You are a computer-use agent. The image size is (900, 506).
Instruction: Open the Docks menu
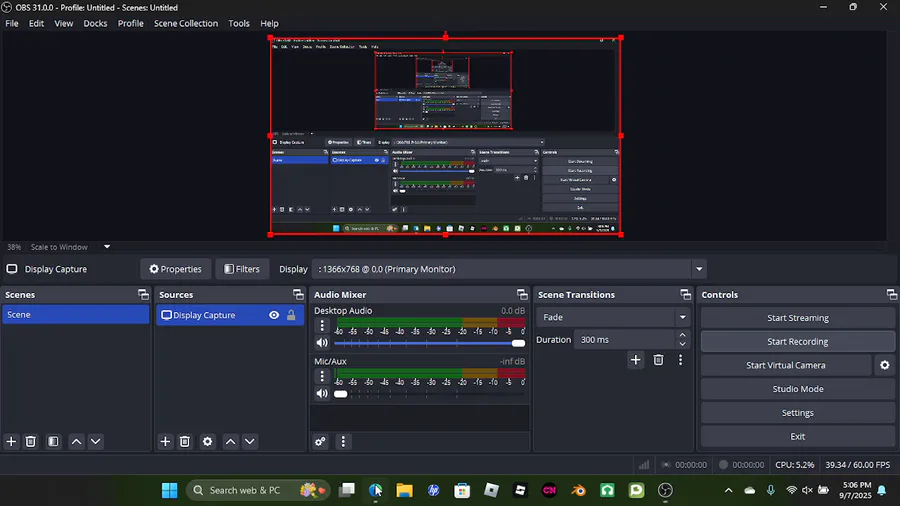(95, 24)
